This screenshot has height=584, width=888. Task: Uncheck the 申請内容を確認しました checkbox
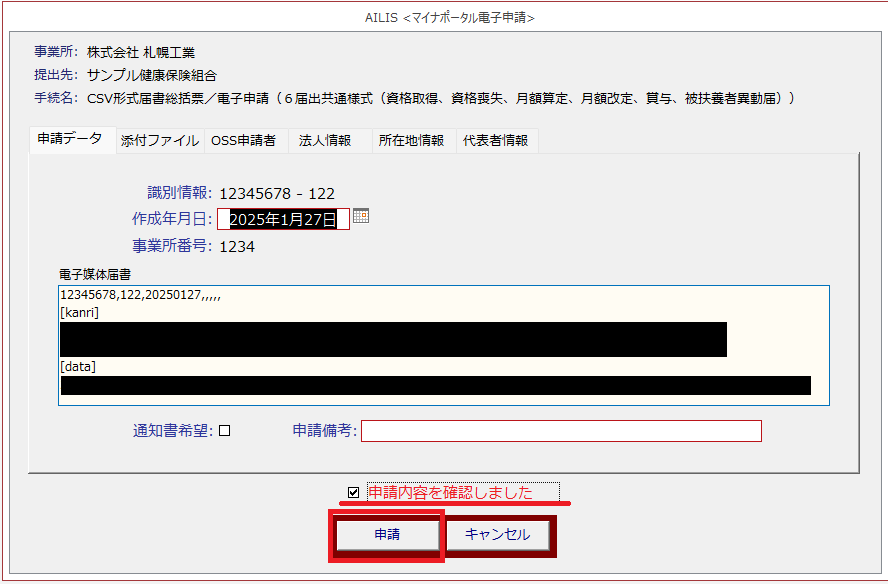[353, 492]
